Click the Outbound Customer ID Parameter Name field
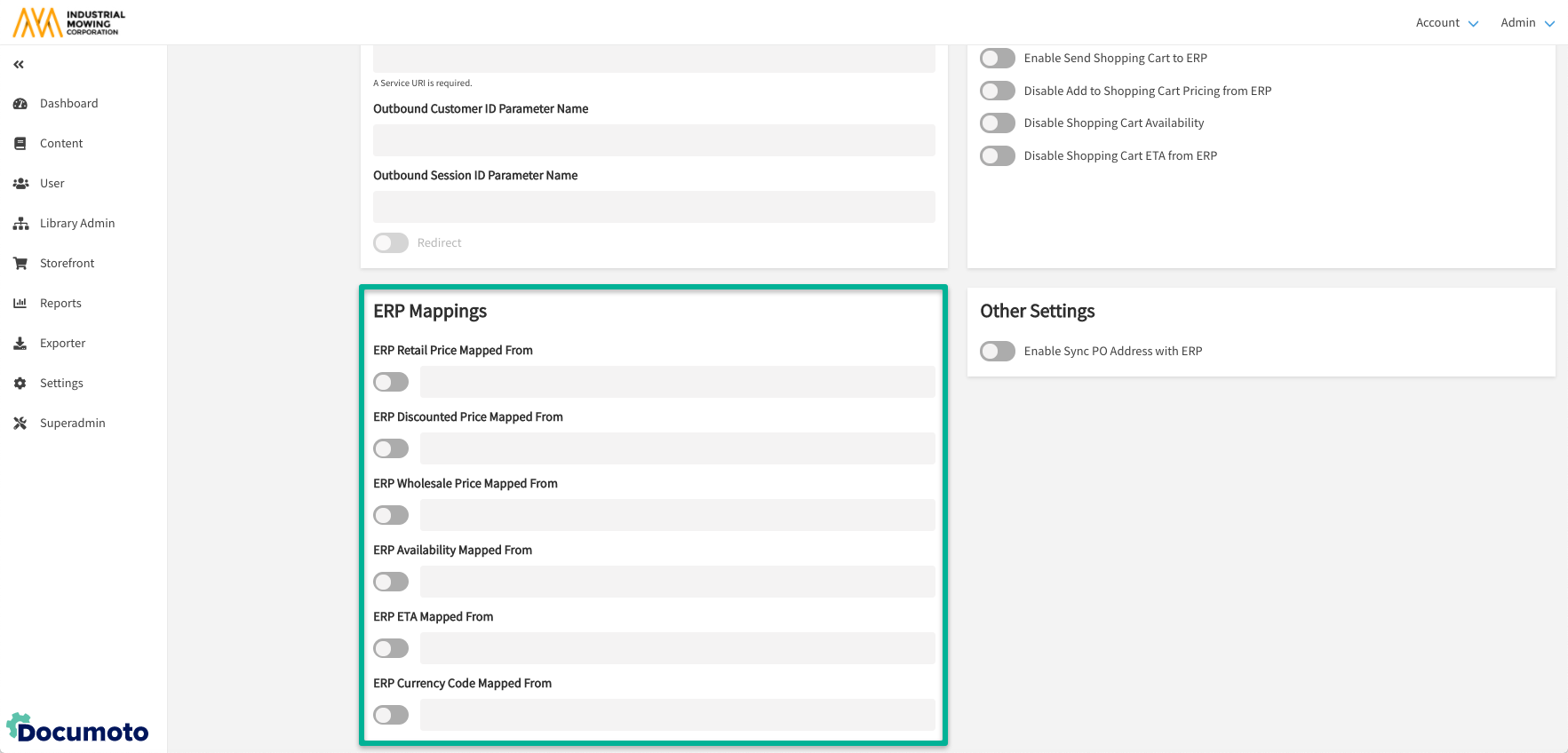 click(x=654, y=140)
